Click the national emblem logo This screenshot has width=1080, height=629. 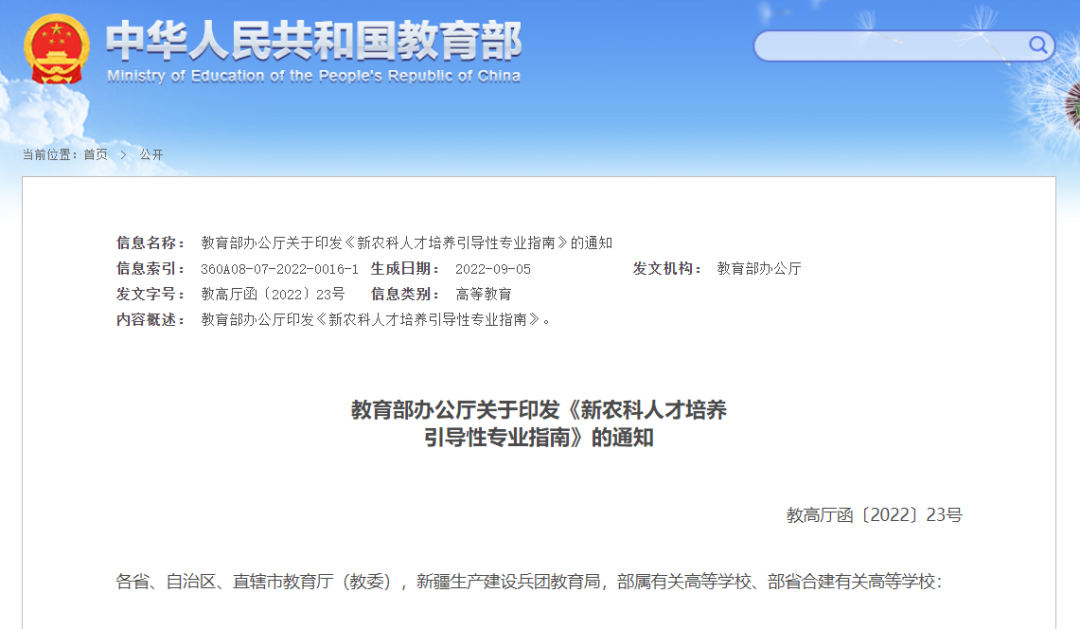57,48
